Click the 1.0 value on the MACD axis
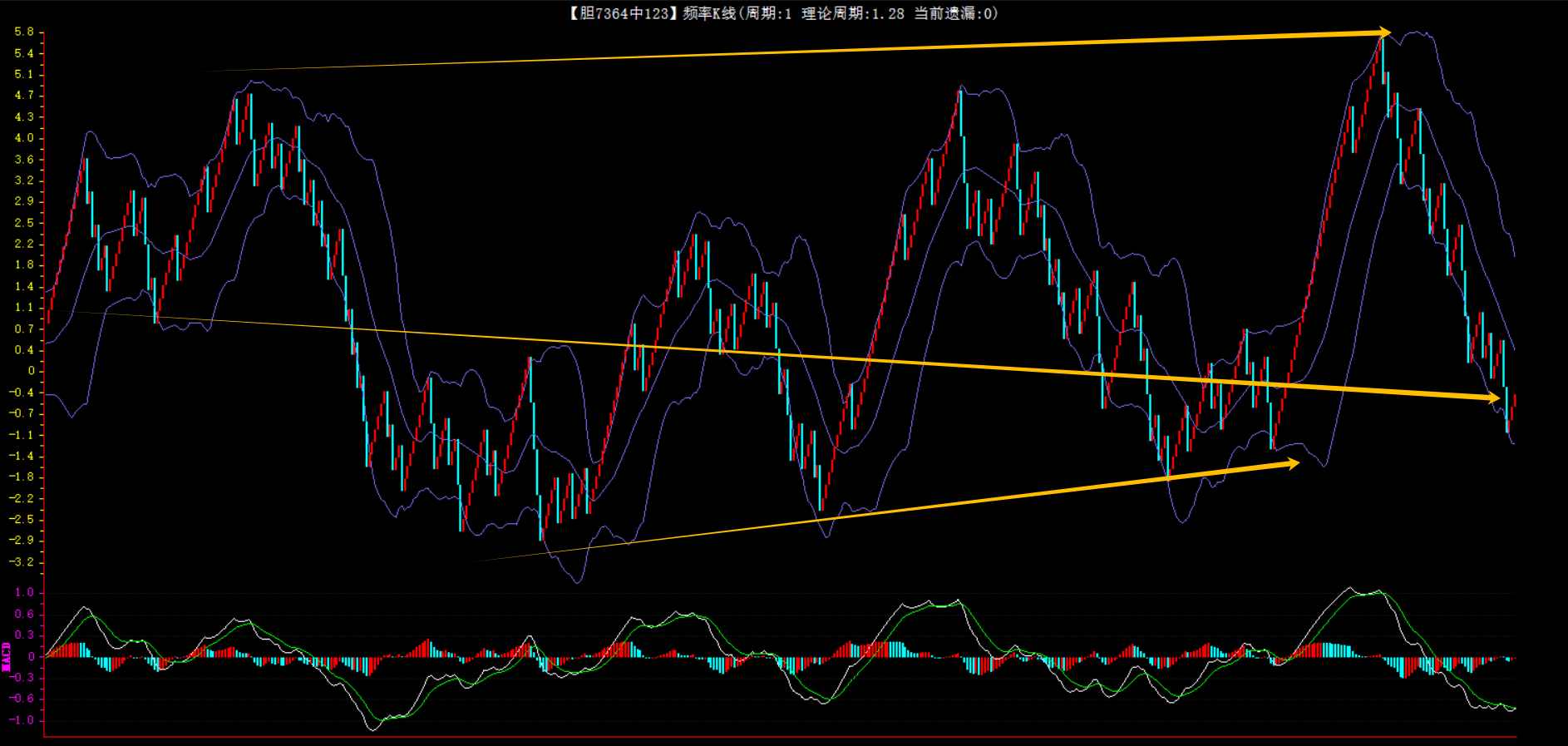Screen dimensions: 1568x746 click(24, 593)
